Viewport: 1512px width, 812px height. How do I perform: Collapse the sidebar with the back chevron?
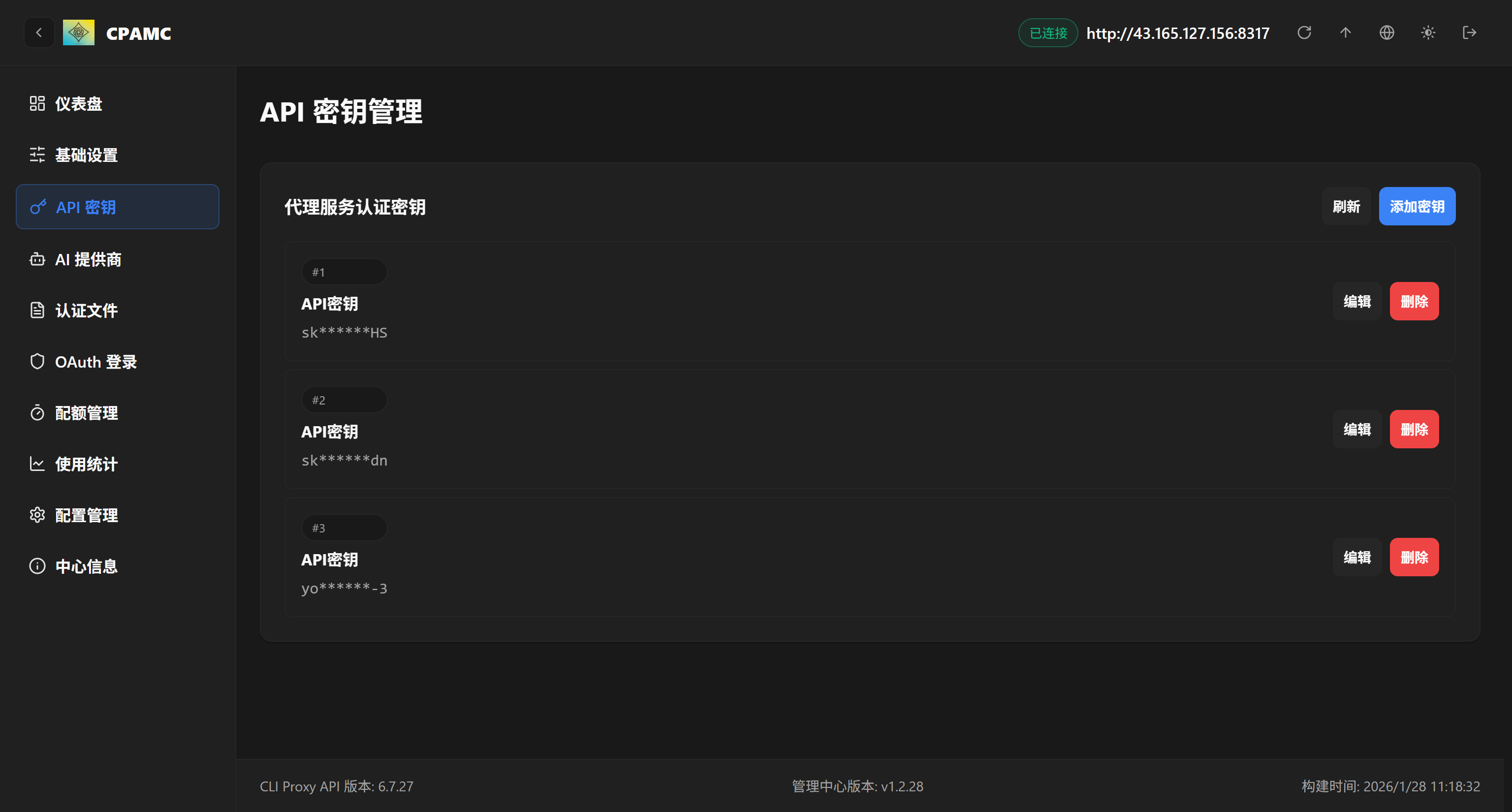pyautogui.click(x=39, y=32)
